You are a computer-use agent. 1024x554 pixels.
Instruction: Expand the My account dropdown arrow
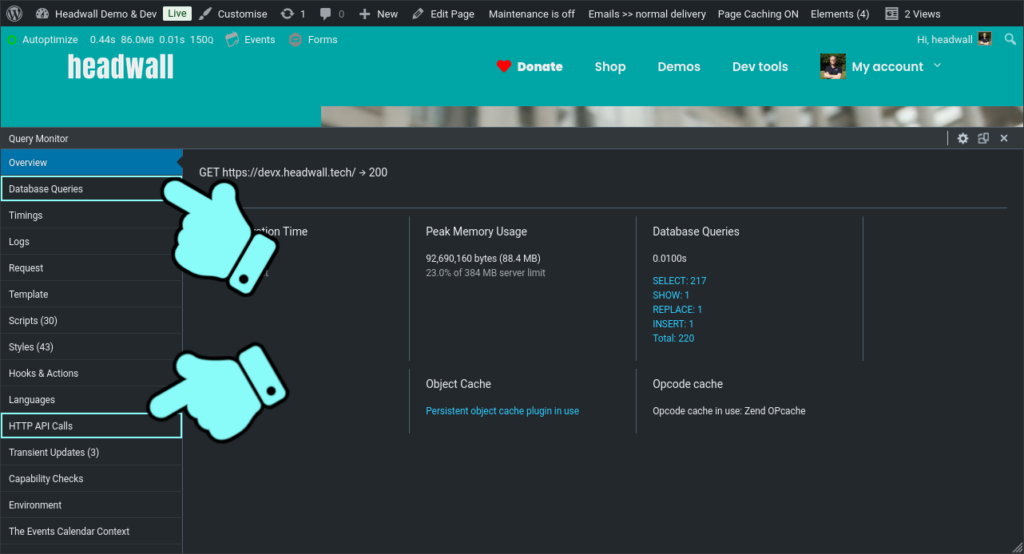coord(937,65)
